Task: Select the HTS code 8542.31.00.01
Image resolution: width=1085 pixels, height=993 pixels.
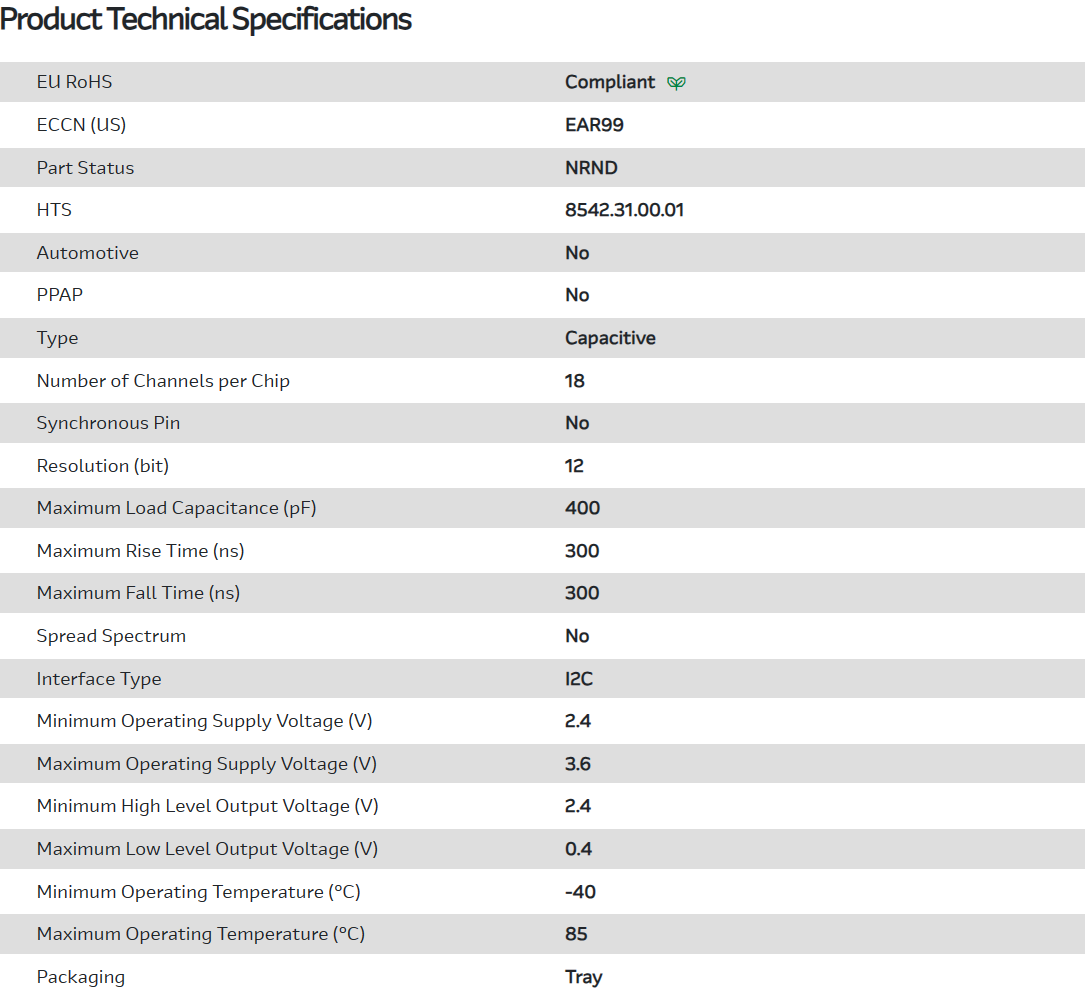Action: pos(624,210)
